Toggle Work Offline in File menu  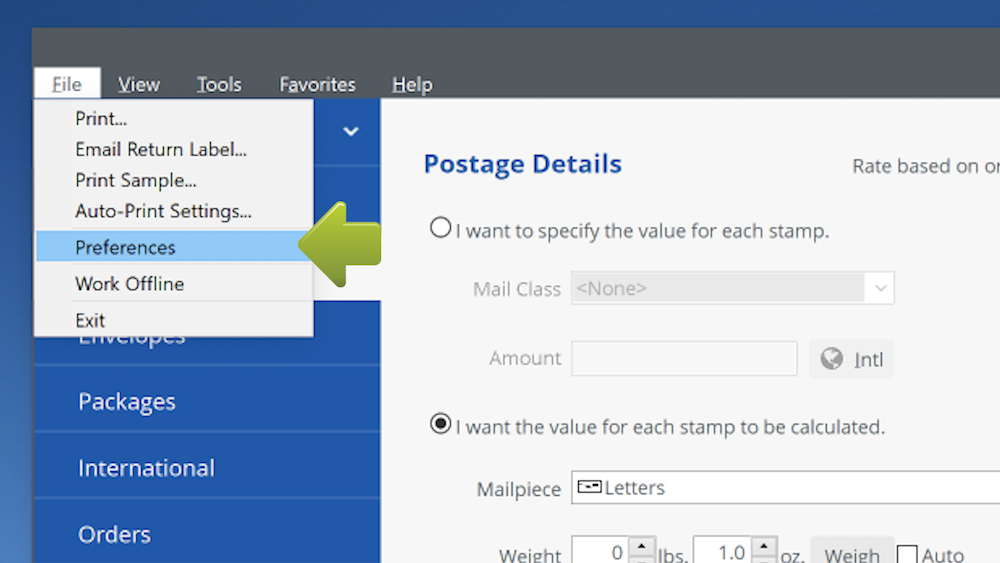point(129,284)
